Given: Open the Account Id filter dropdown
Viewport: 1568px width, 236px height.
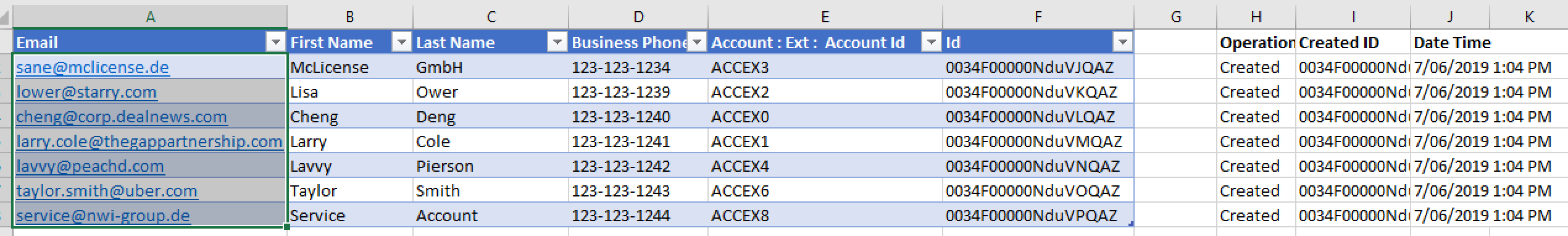Looking at the screenshot, I should coord(932,42).
